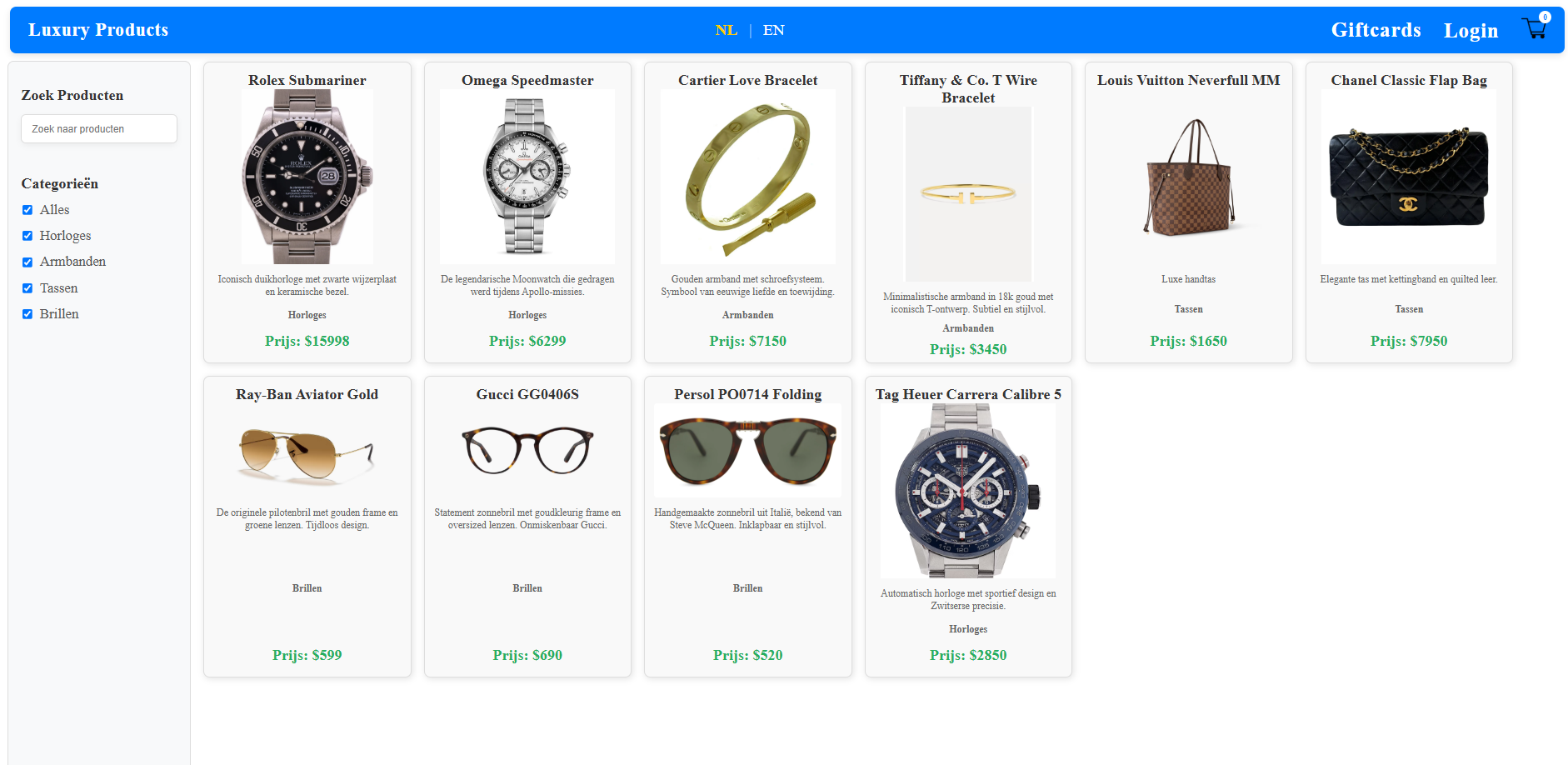This screenshot has width=1568, height=765.
Task: Click the Luxury Products site title
Action: coord(98,30)
